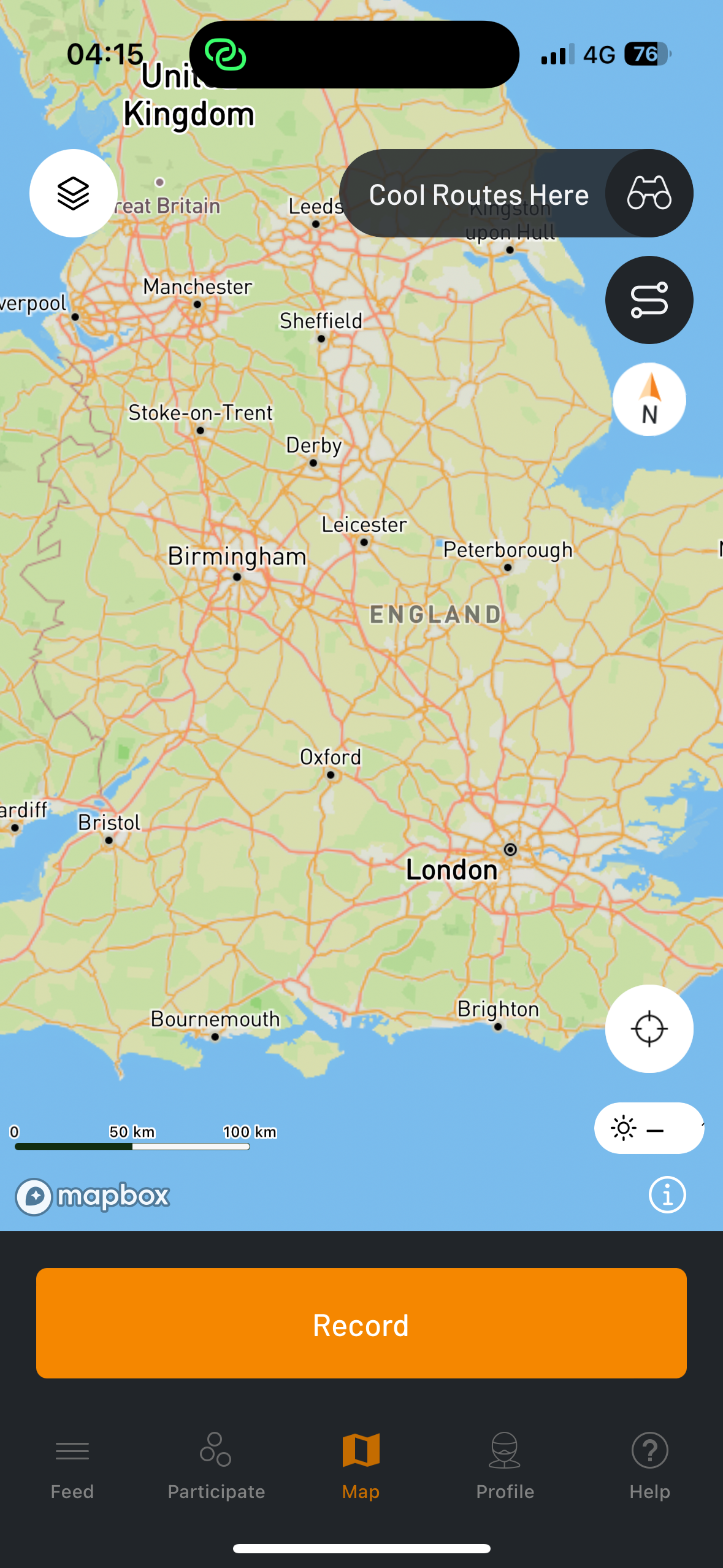Open the route planner icon

649,300
